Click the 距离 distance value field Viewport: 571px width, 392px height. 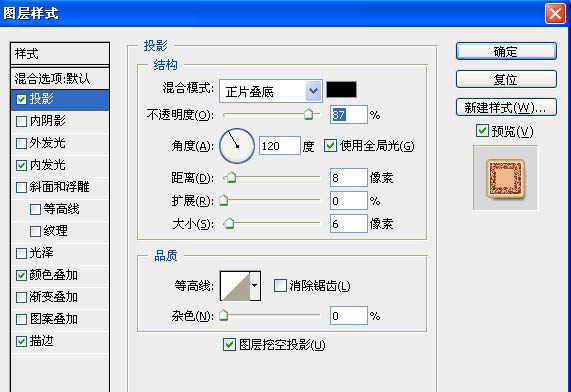click(348, 178)
